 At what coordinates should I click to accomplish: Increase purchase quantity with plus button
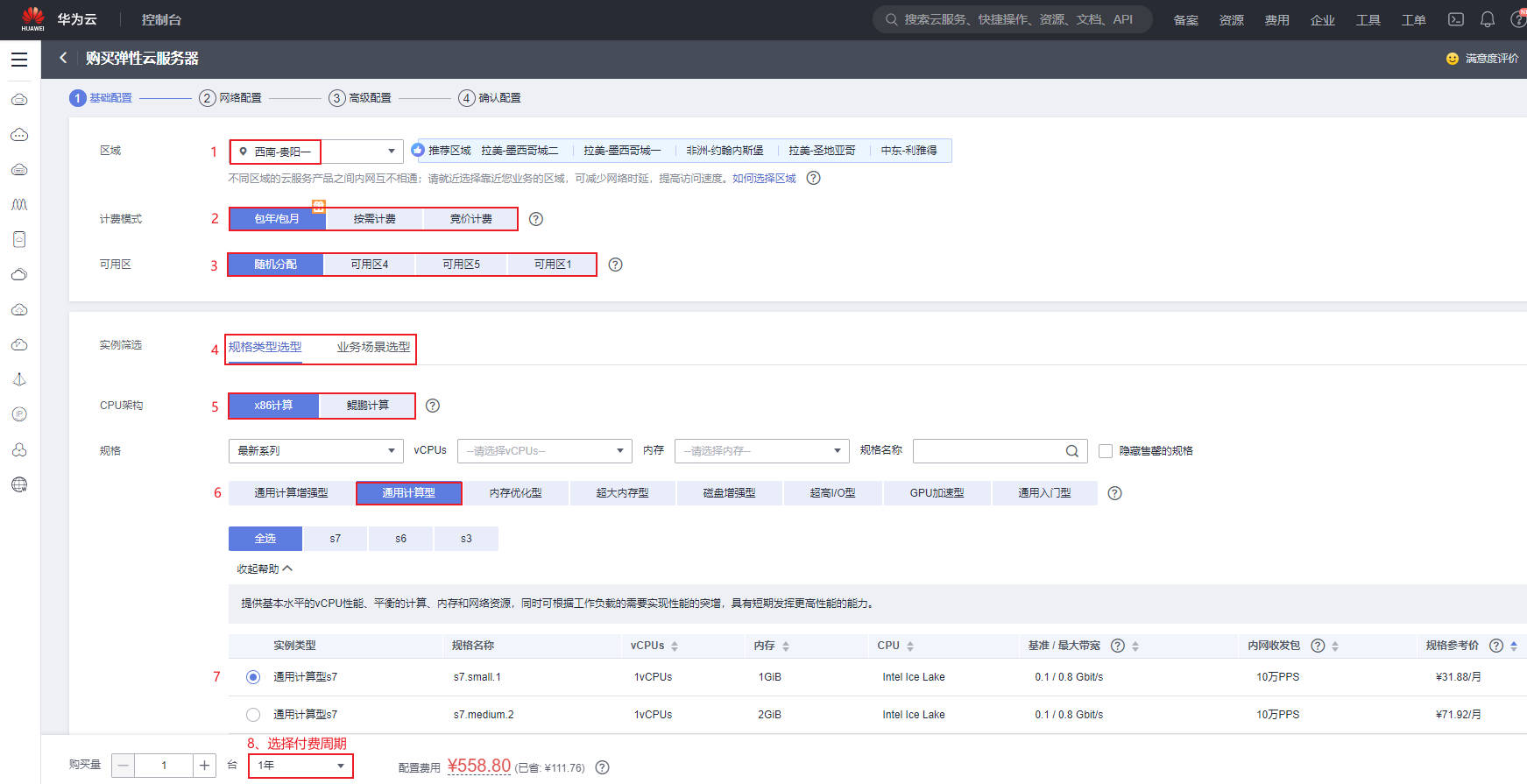tap(204, 766)
